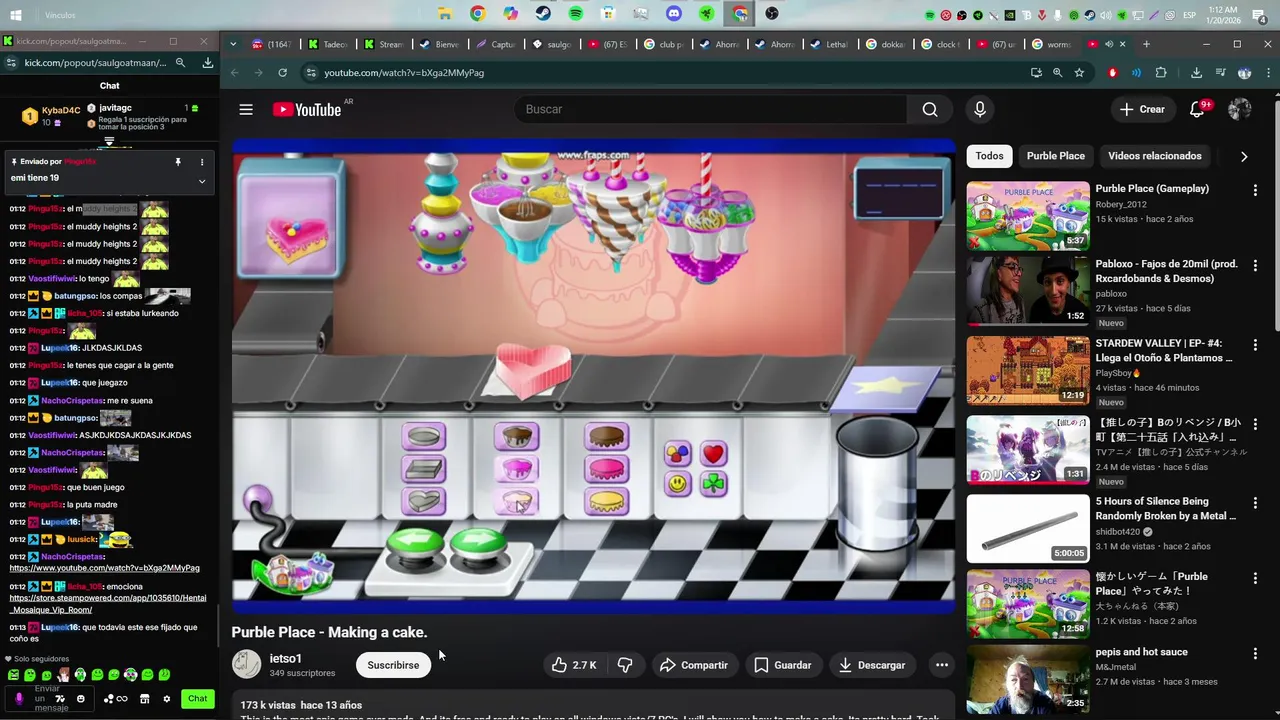Open the Purble Place (Gameplay) thumbnail
This screenshot has width=1280, height=720.
[x=1028, y=215]
